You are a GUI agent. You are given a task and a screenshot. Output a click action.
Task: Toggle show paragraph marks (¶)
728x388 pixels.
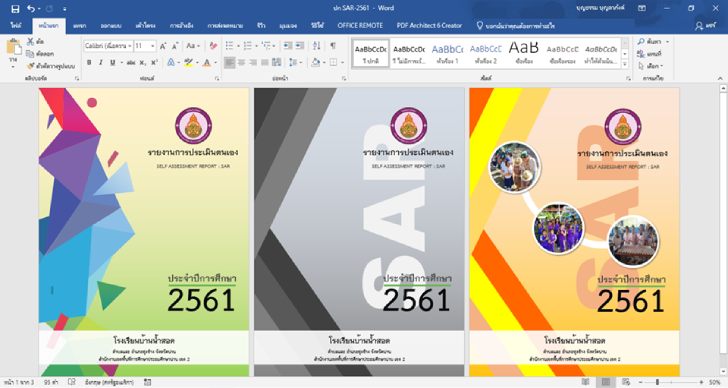pos(333,45)
